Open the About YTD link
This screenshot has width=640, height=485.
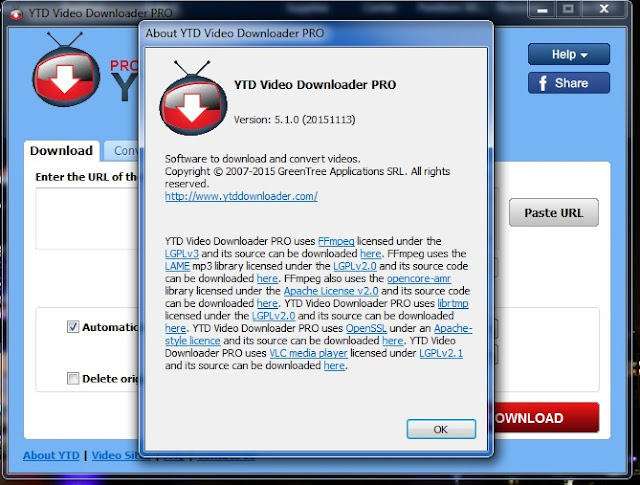tap(51, 455)
